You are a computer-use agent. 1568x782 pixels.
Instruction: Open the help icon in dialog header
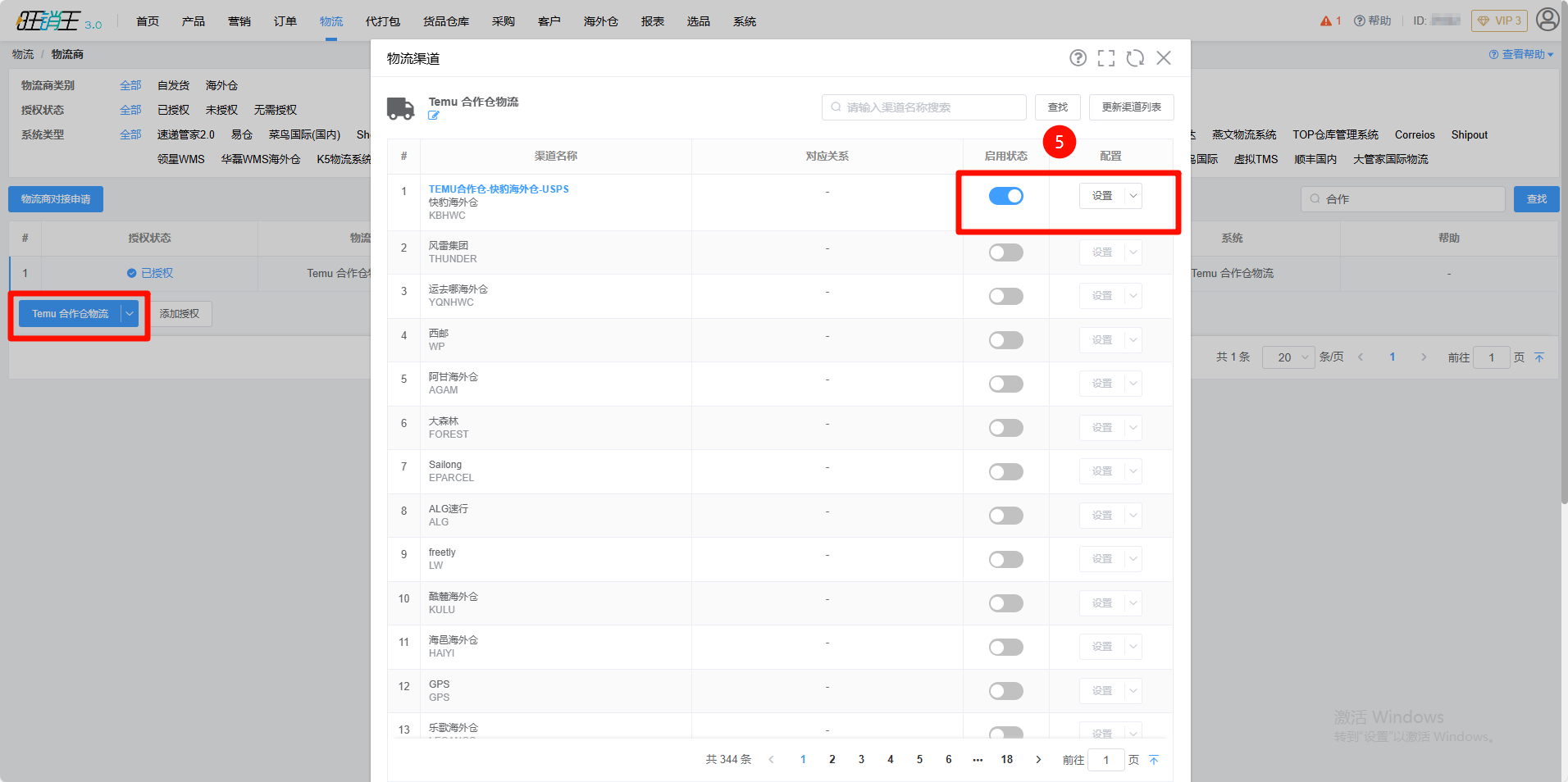pos(1078,58)
